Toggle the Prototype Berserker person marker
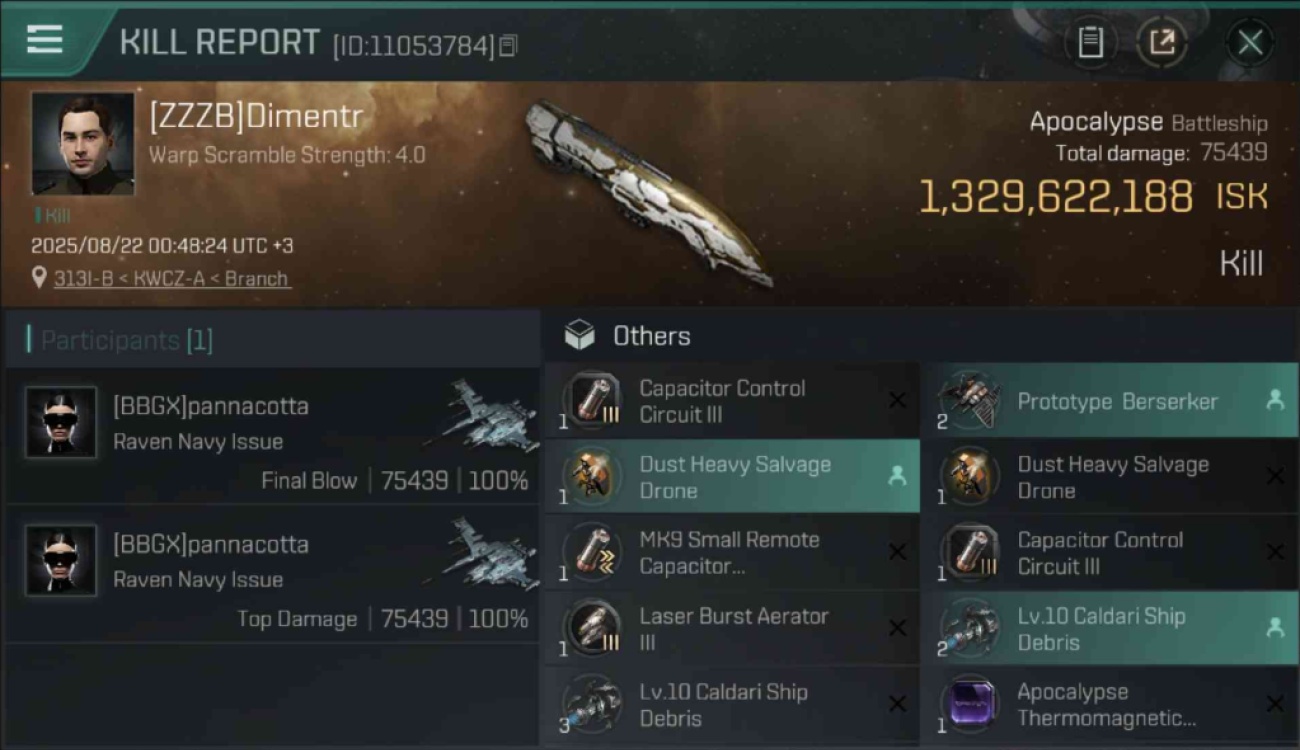The height and width of the screenshot is (750, 1300). click(x=1274, y=400)
